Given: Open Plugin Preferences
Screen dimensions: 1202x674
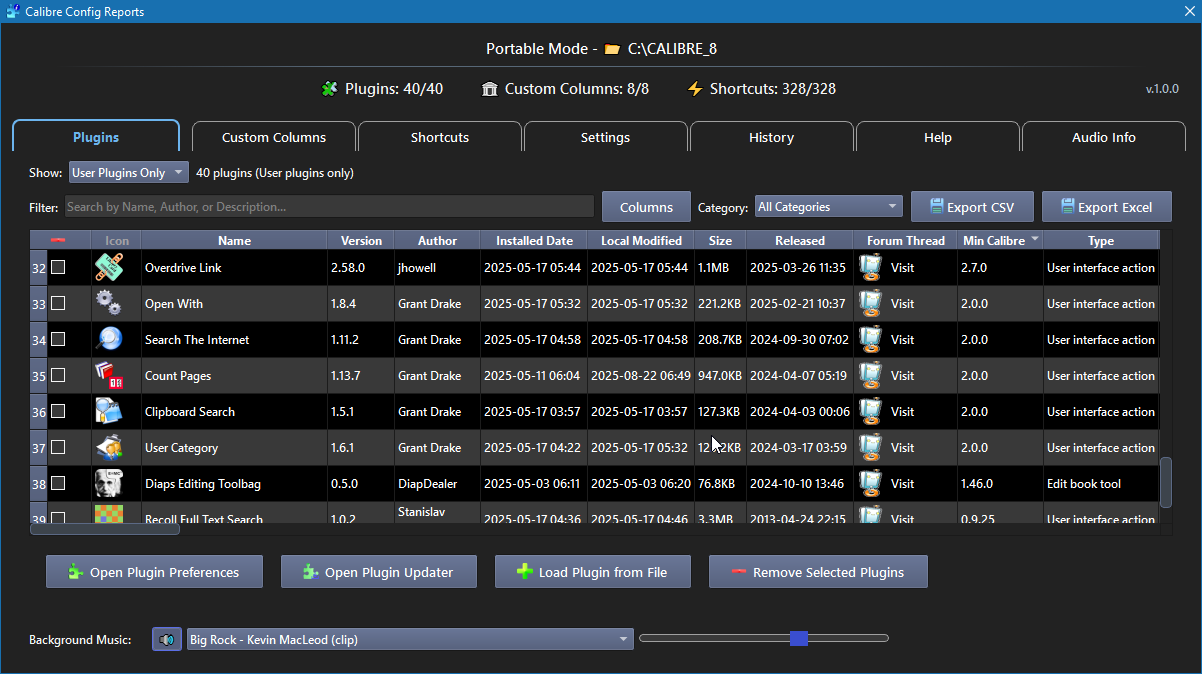Looking at the screenshot, I should point(154,572).
